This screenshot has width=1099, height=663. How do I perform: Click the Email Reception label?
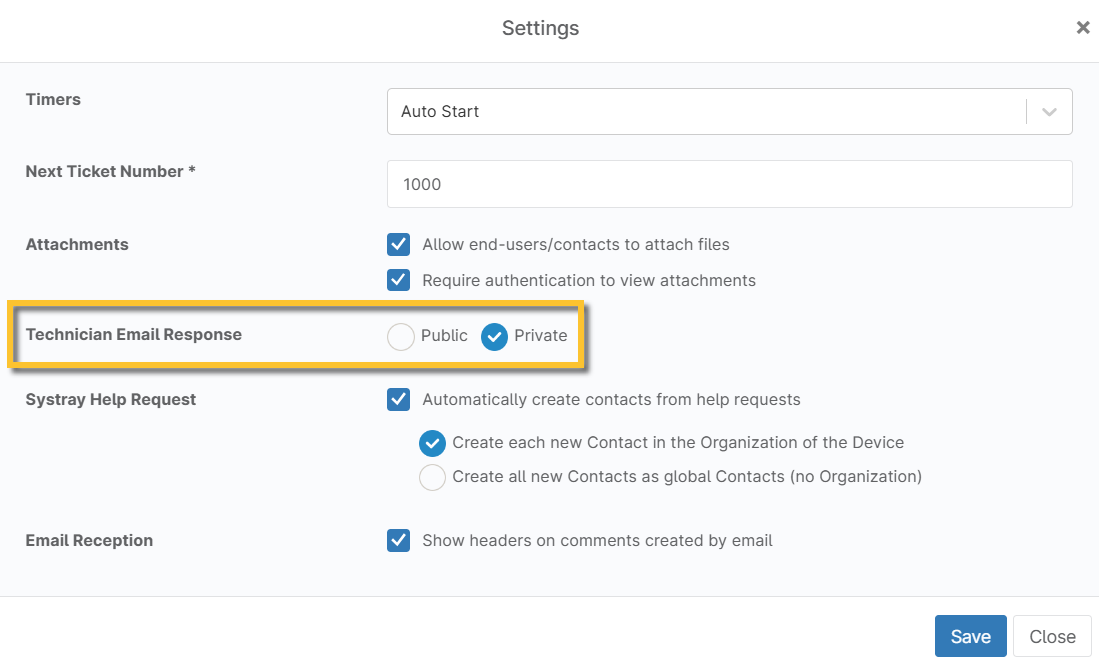click(x=89, y=540)
